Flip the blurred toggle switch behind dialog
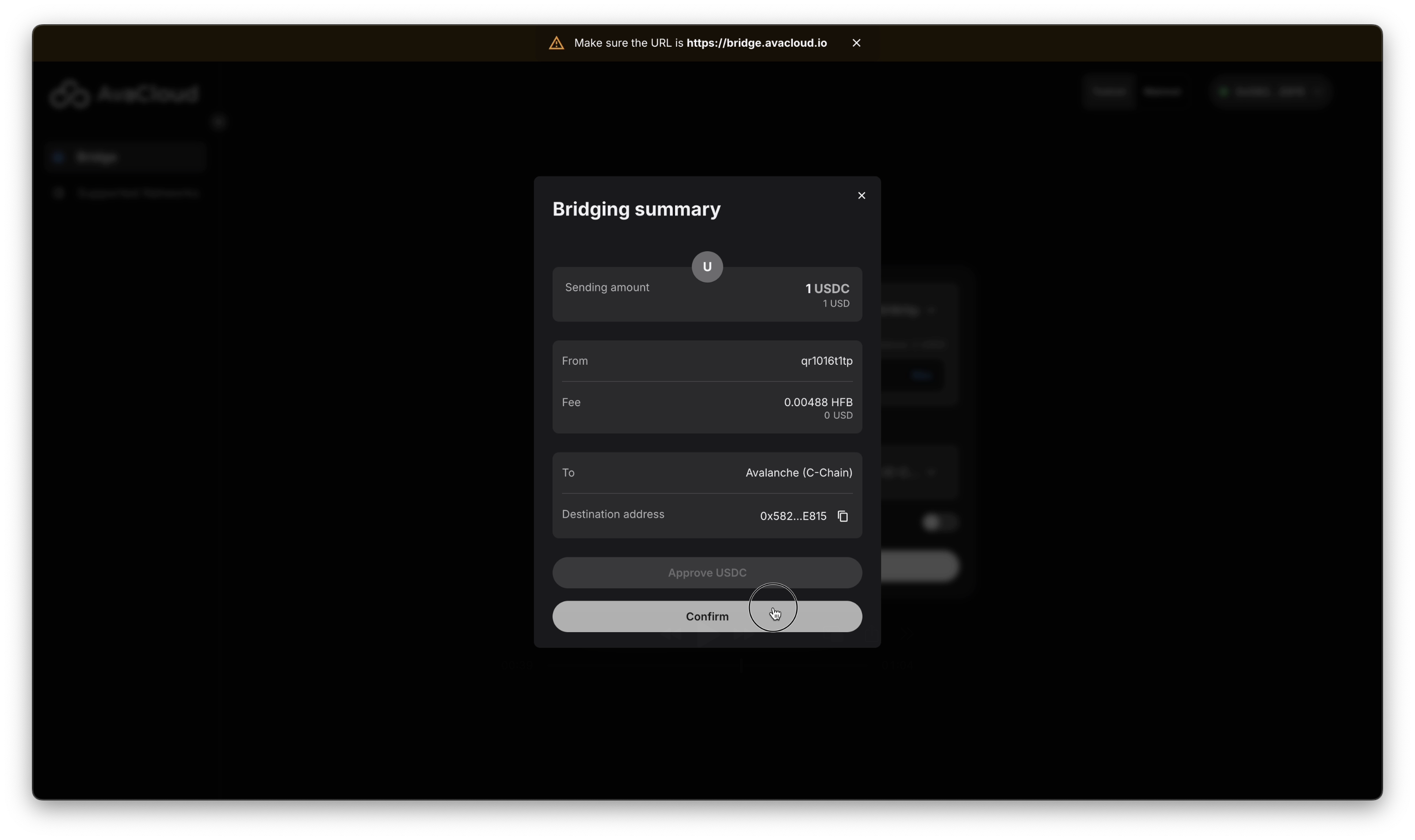1415x840 pixels. [x=940, y=522]
